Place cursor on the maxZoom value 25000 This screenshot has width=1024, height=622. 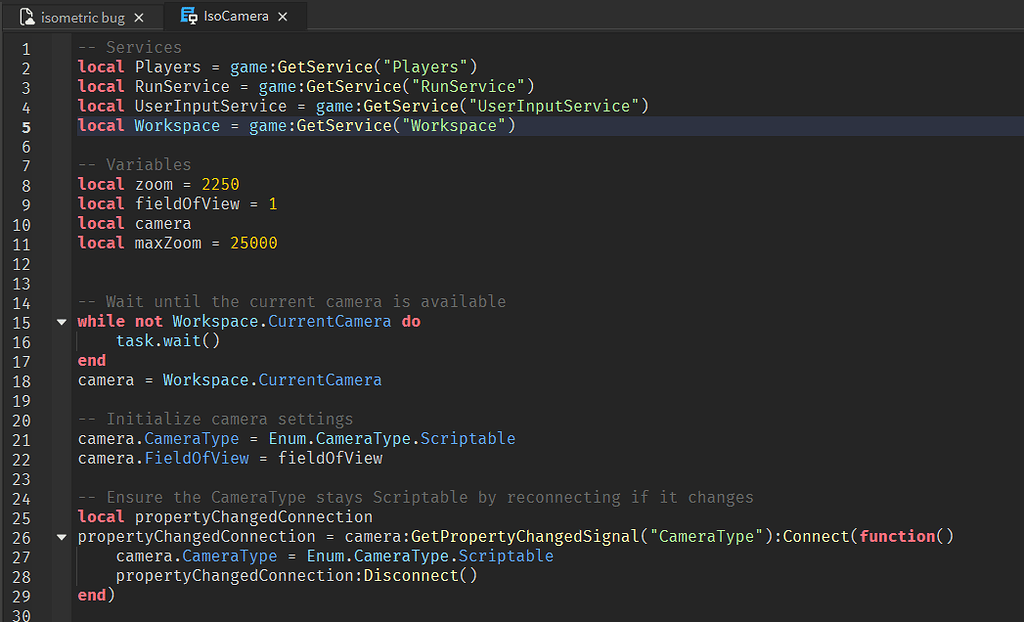254,243
